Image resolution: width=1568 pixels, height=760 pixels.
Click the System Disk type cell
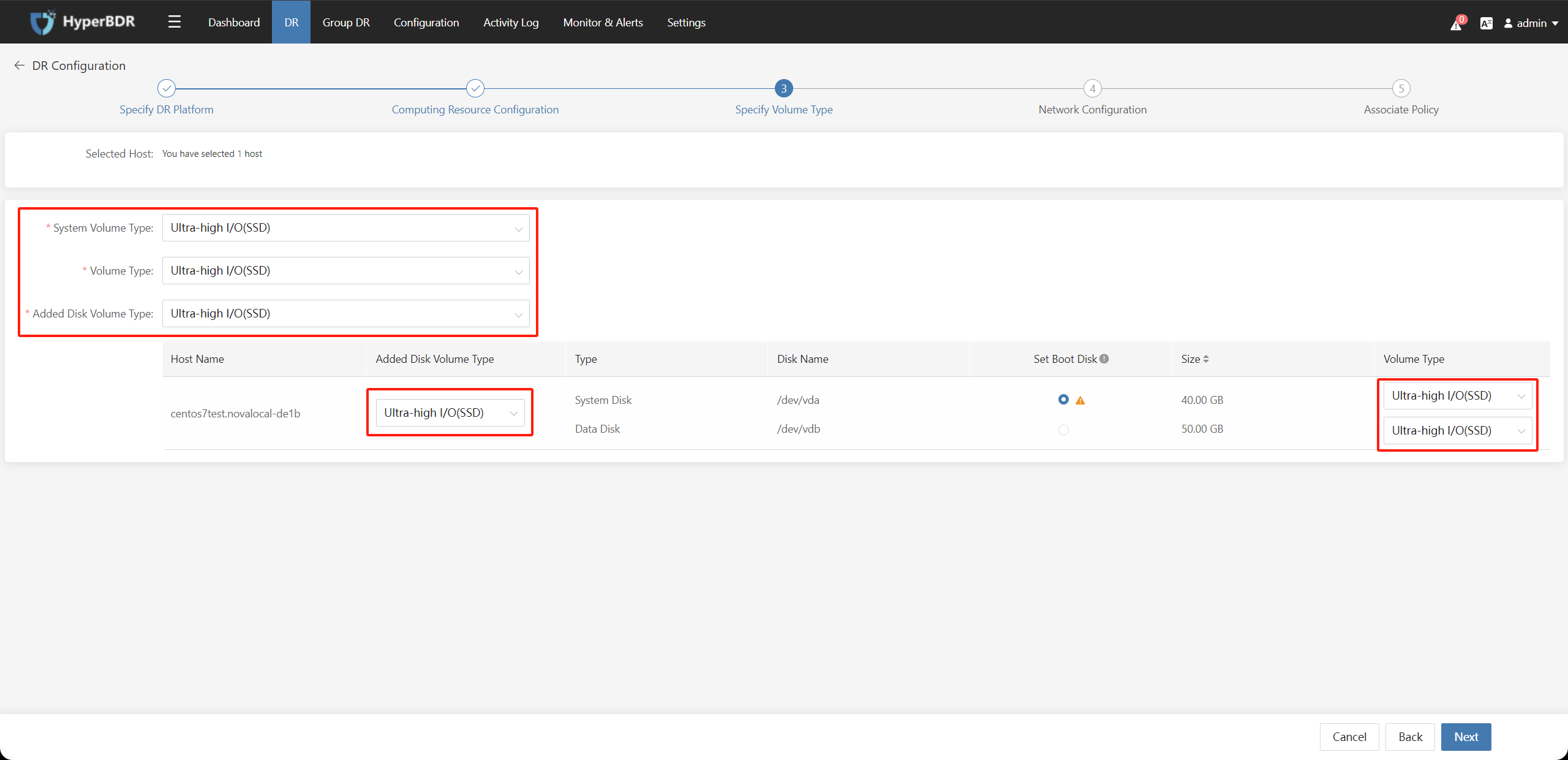[x=603, y=400]
